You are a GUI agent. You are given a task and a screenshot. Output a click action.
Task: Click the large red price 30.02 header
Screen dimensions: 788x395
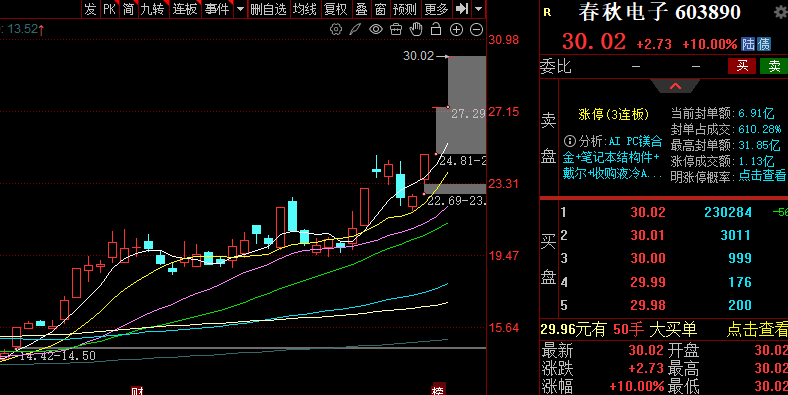click(594, 41)
